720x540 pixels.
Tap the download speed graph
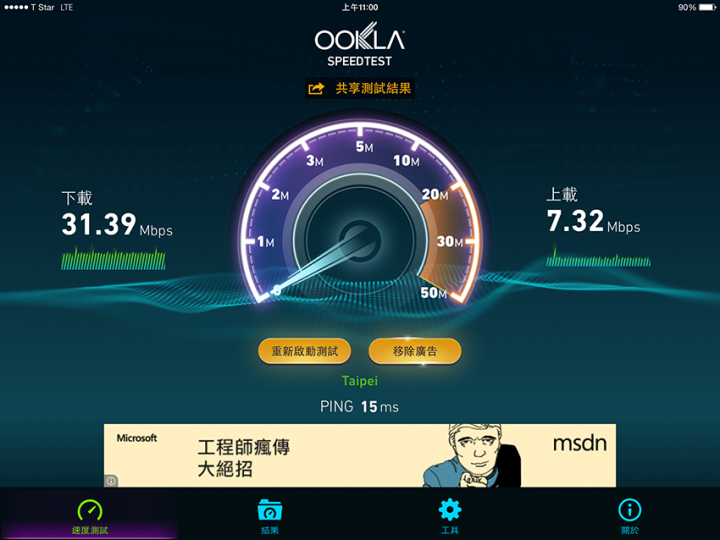[x=113, y=258]
